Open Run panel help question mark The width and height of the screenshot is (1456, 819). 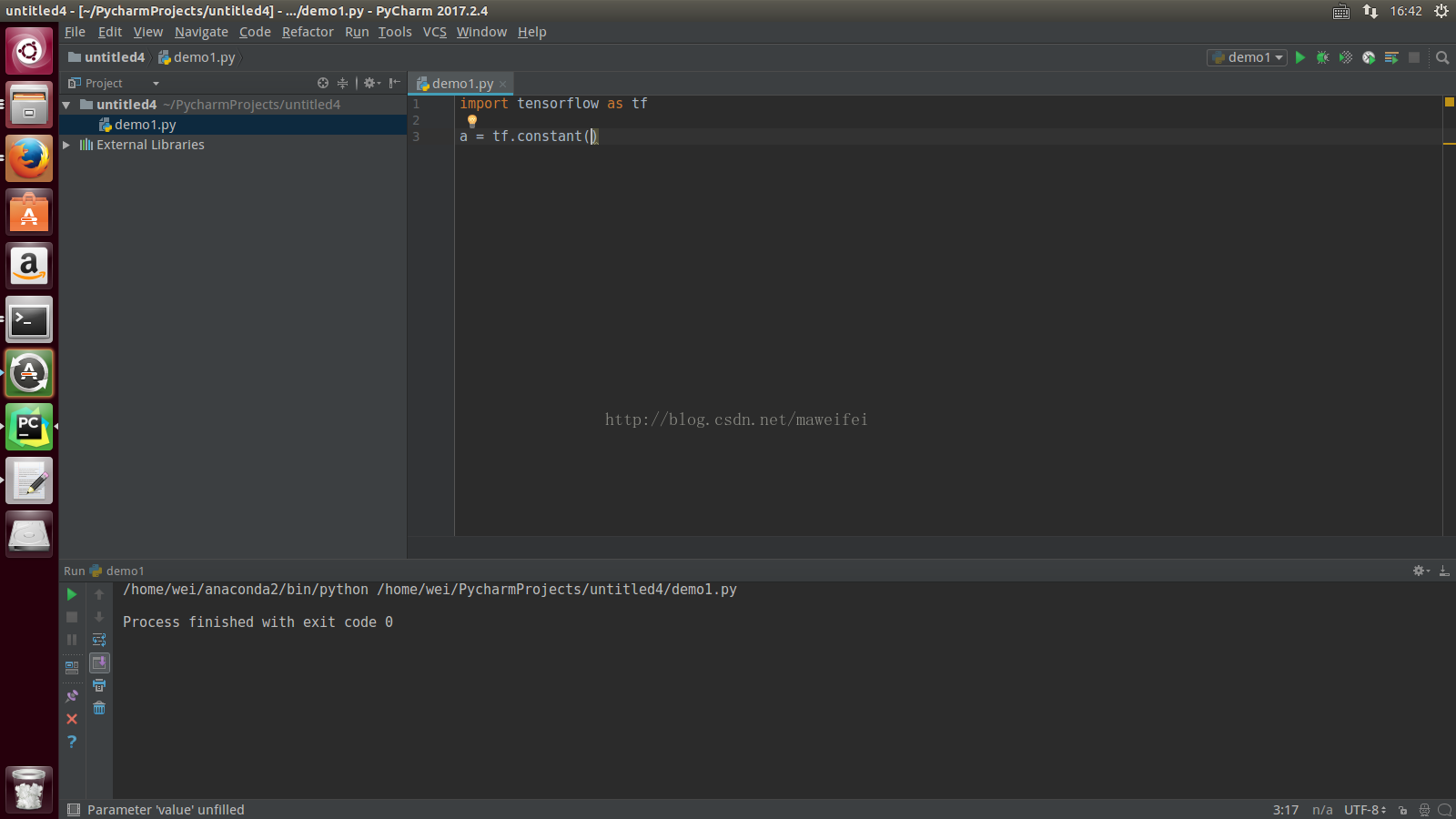72,742
